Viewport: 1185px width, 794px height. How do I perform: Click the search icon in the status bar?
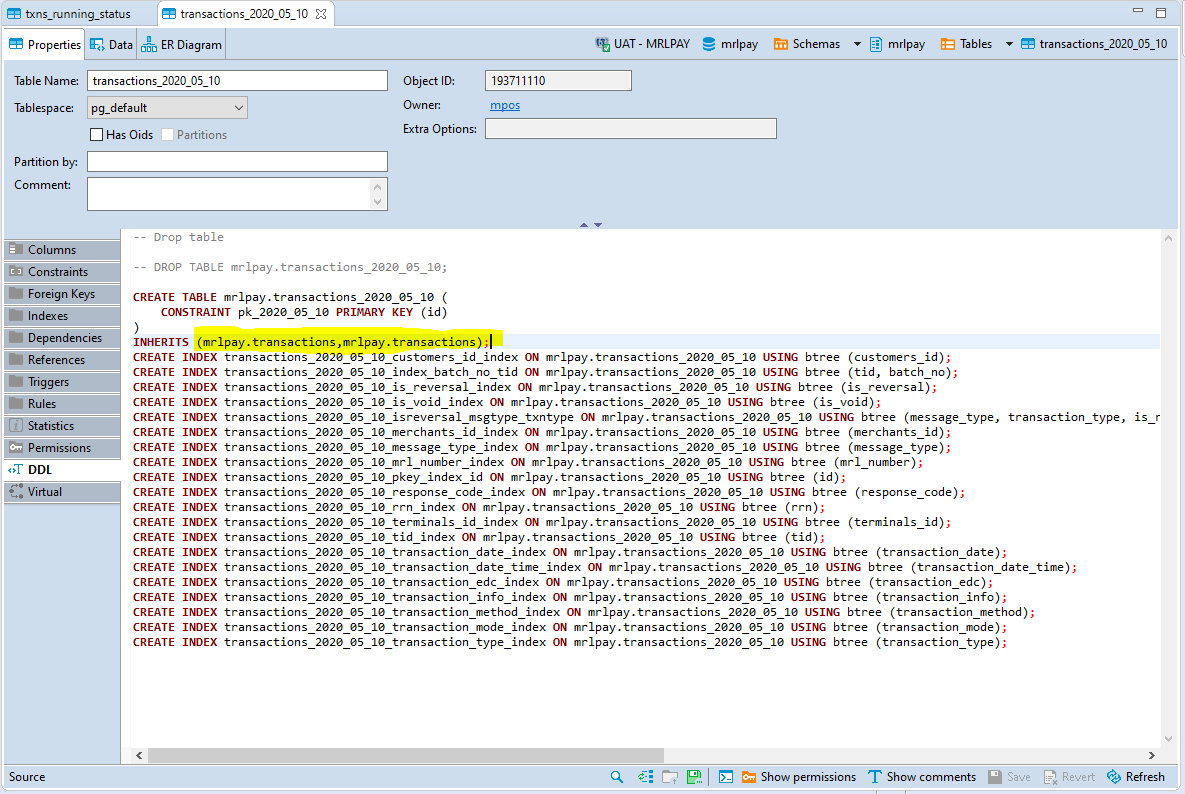(616, 776)
